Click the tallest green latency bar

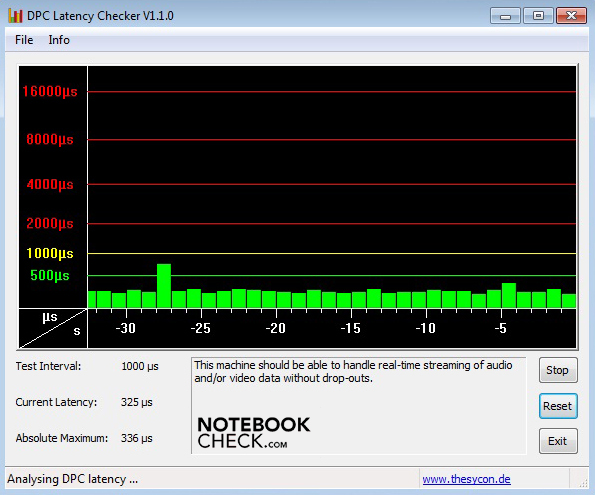(164, 286)
